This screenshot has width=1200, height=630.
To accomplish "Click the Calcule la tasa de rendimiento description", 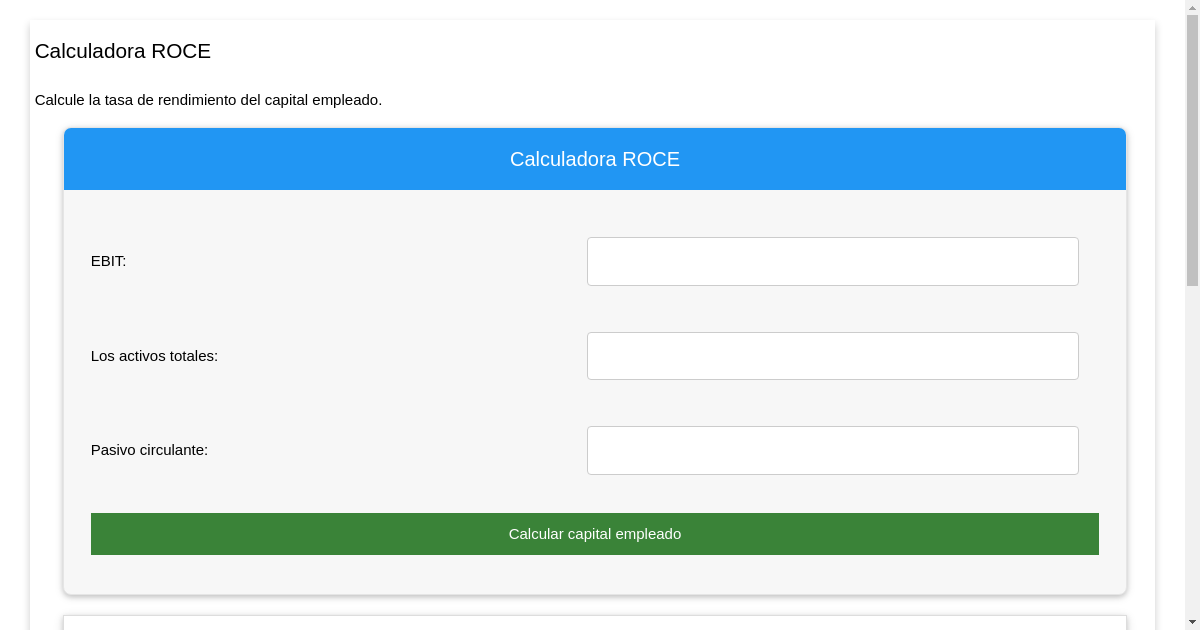I will point(208,100).
